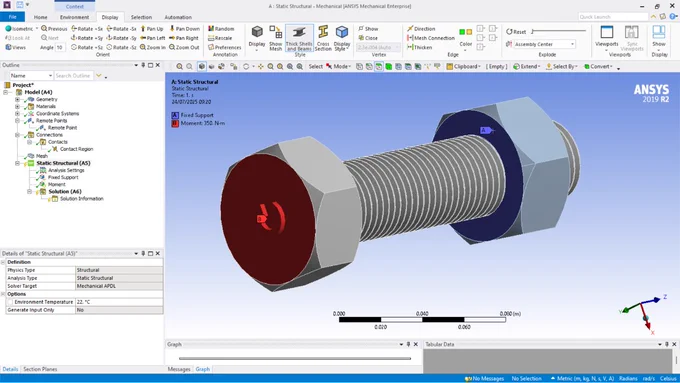Click the red Moment legend swatch
Image resolution: width=680 pixels, height=383 pixels.
pos(175,123)
